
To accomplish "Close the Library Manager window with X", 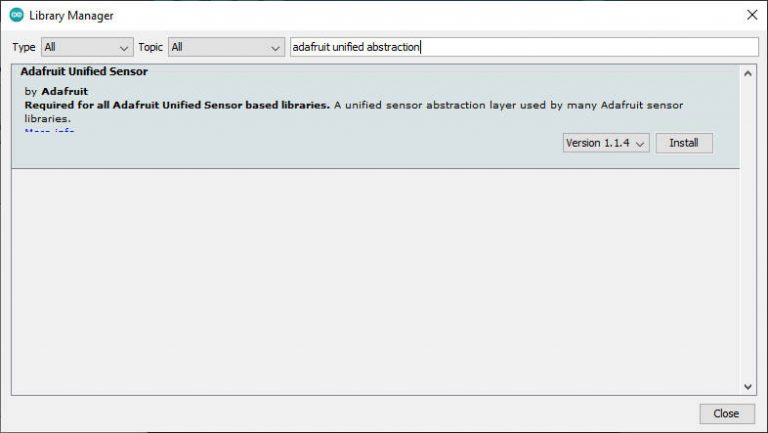I will click(x=751, y=15).
